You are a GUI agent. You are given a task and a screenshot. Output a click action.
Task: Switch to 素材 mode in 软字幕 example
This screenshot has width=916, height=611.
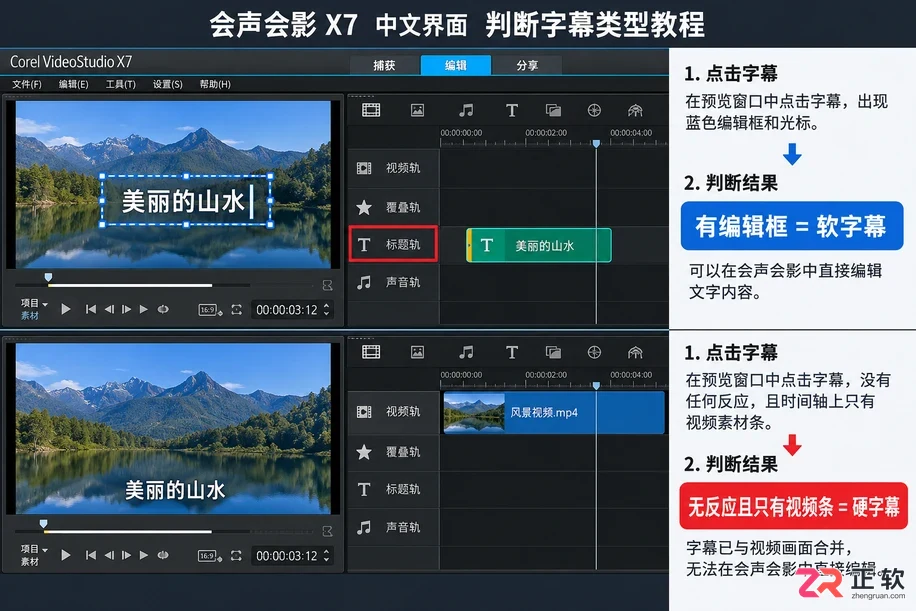(30, 315)
